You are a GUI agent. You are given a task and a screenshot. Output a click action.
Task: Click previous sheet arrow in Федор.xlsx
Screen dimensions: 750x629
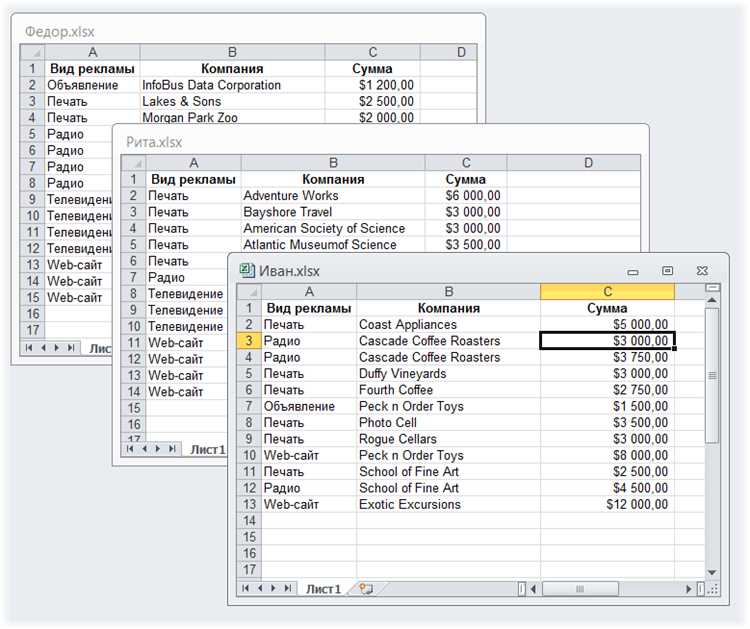click(x=44, y=348)
